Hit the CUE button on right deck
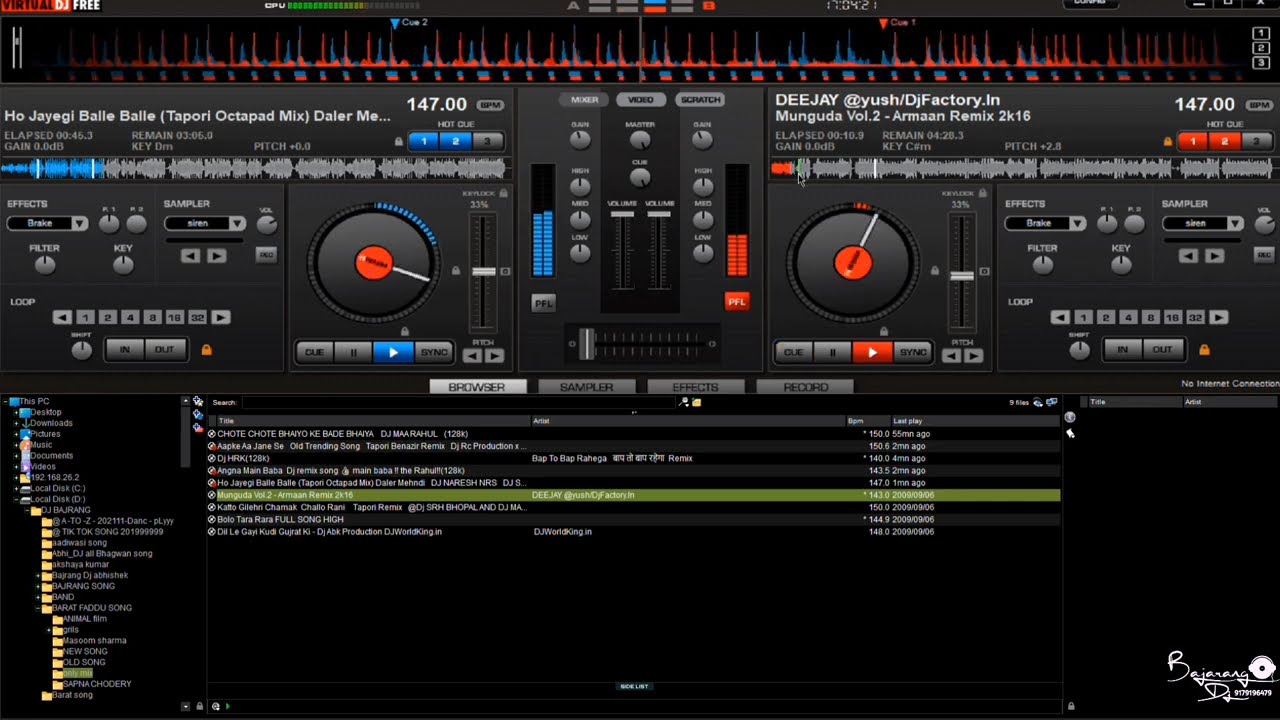 coord(793,352)
